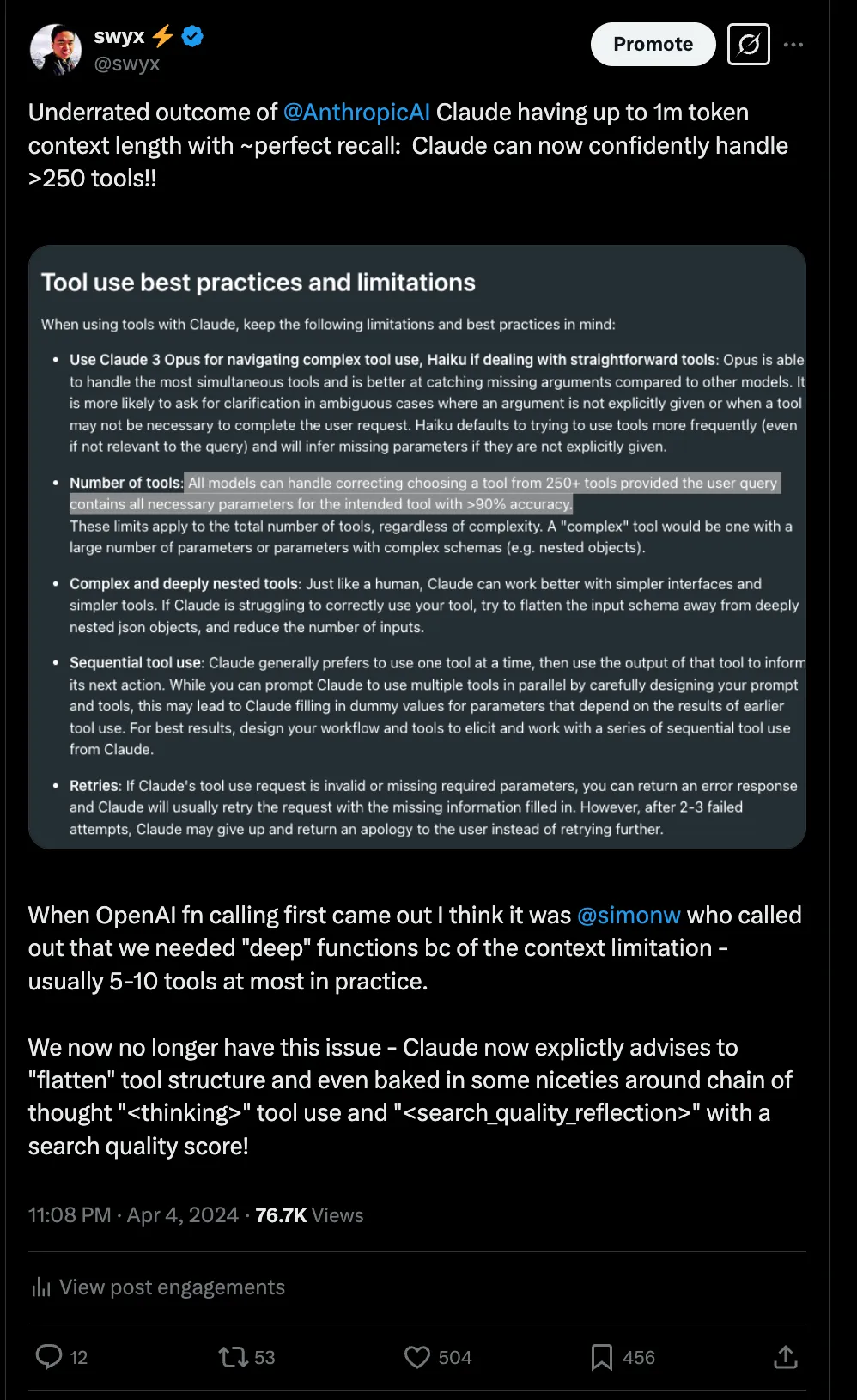Open the three-dot more options menu
857x1400 pixels.
tap(793, 44)
